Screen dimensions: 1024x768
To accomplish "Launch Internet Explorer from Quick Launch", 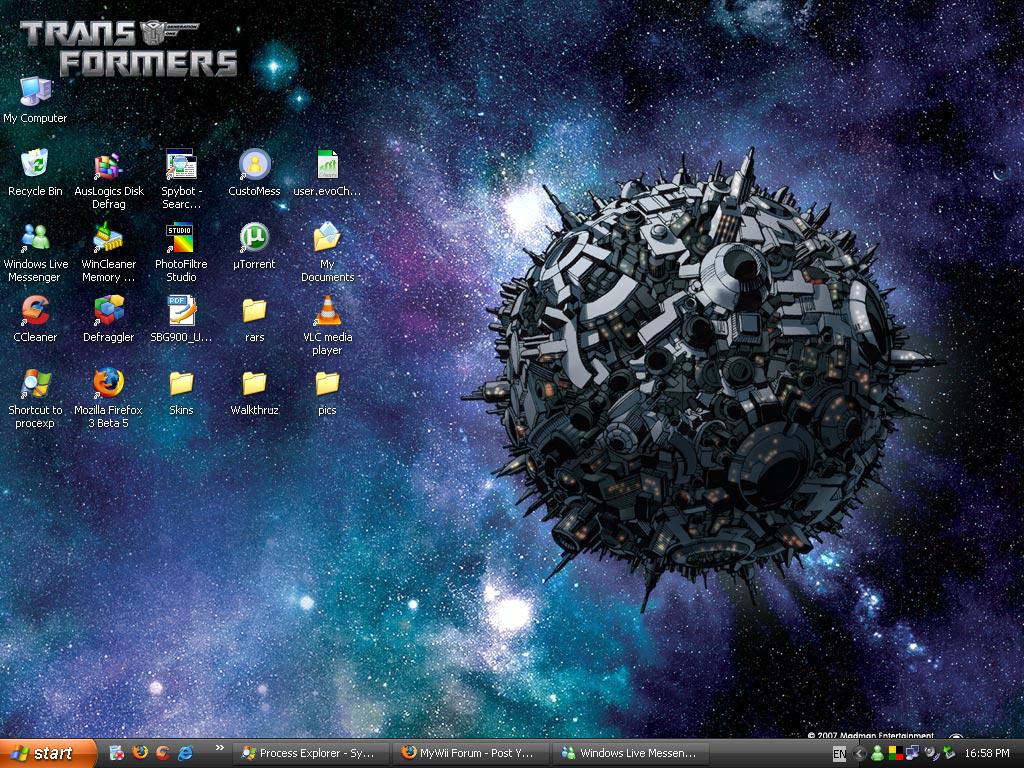I will [185, 753].
